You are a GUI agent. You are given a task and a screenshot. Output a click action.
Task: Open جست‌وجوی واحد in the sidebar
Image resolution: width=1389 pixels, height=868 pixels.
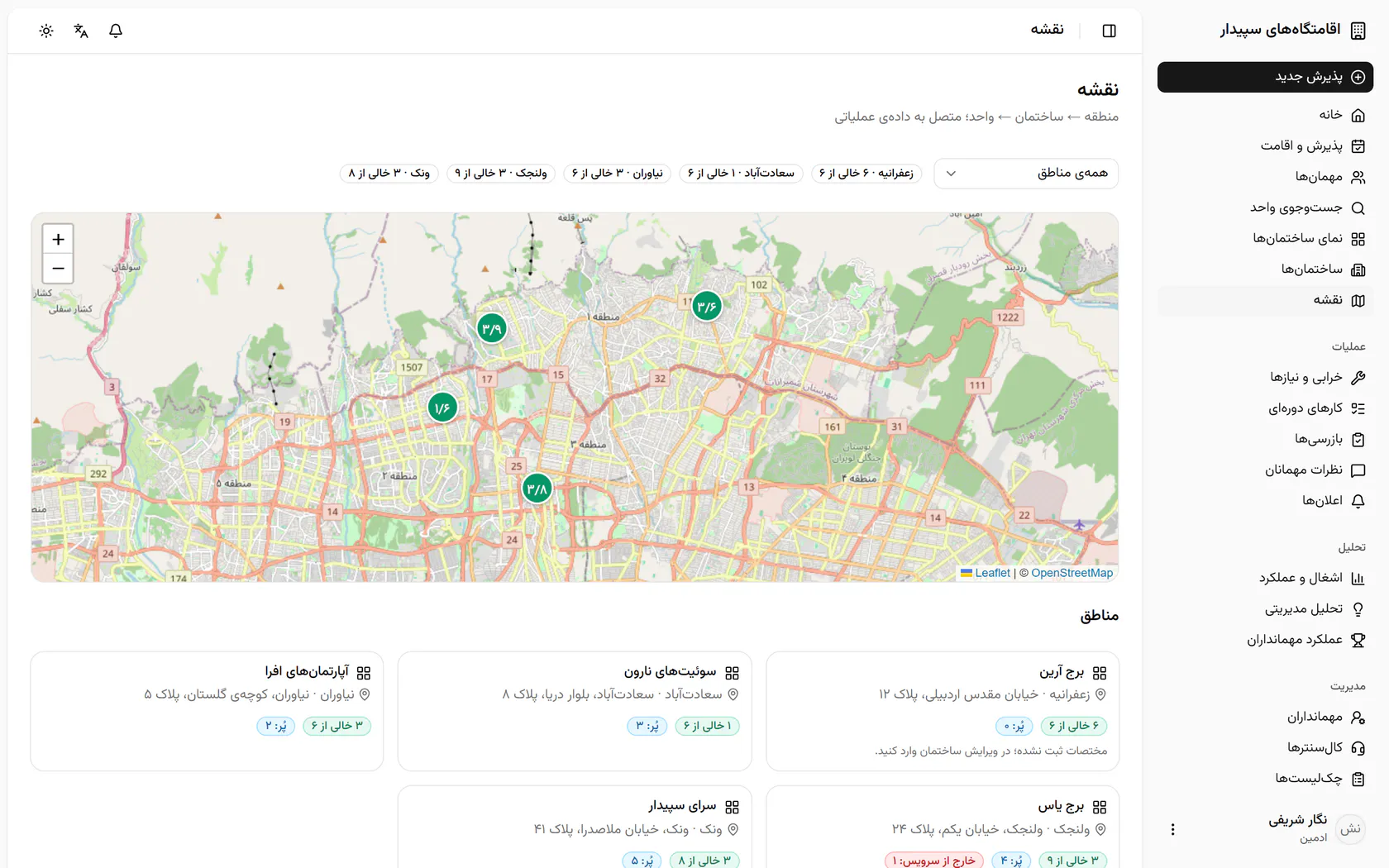click(1265, 208)
